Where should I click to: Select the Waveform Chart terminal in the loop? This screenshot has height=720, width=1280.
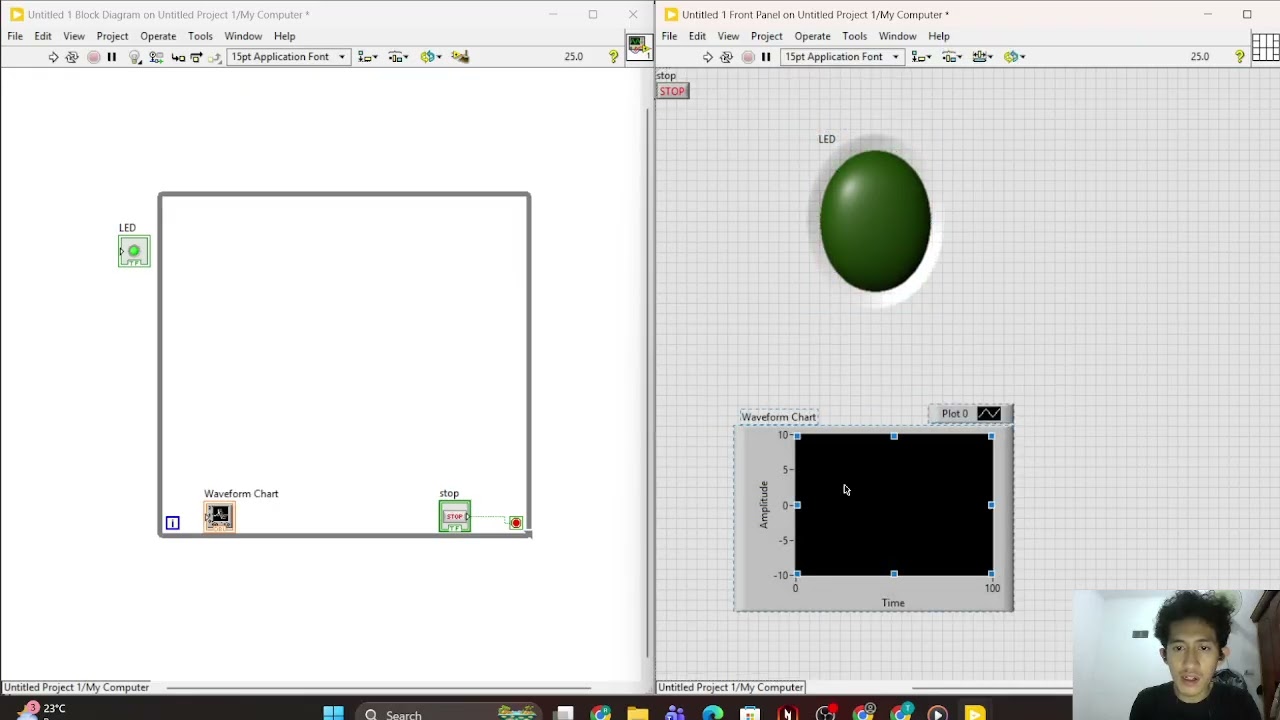pos(220,516)
